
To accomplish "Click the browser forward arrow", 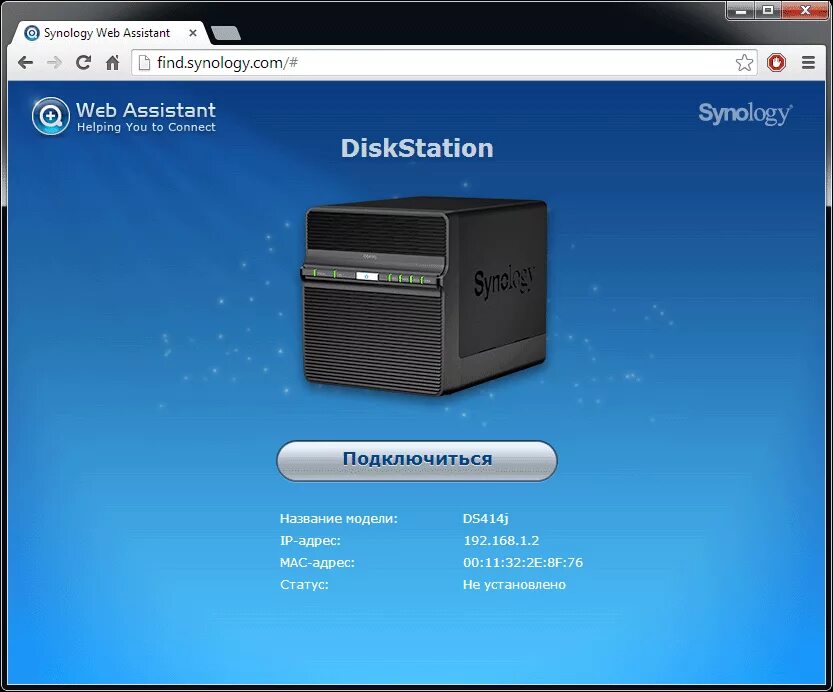I will (54, 63).
